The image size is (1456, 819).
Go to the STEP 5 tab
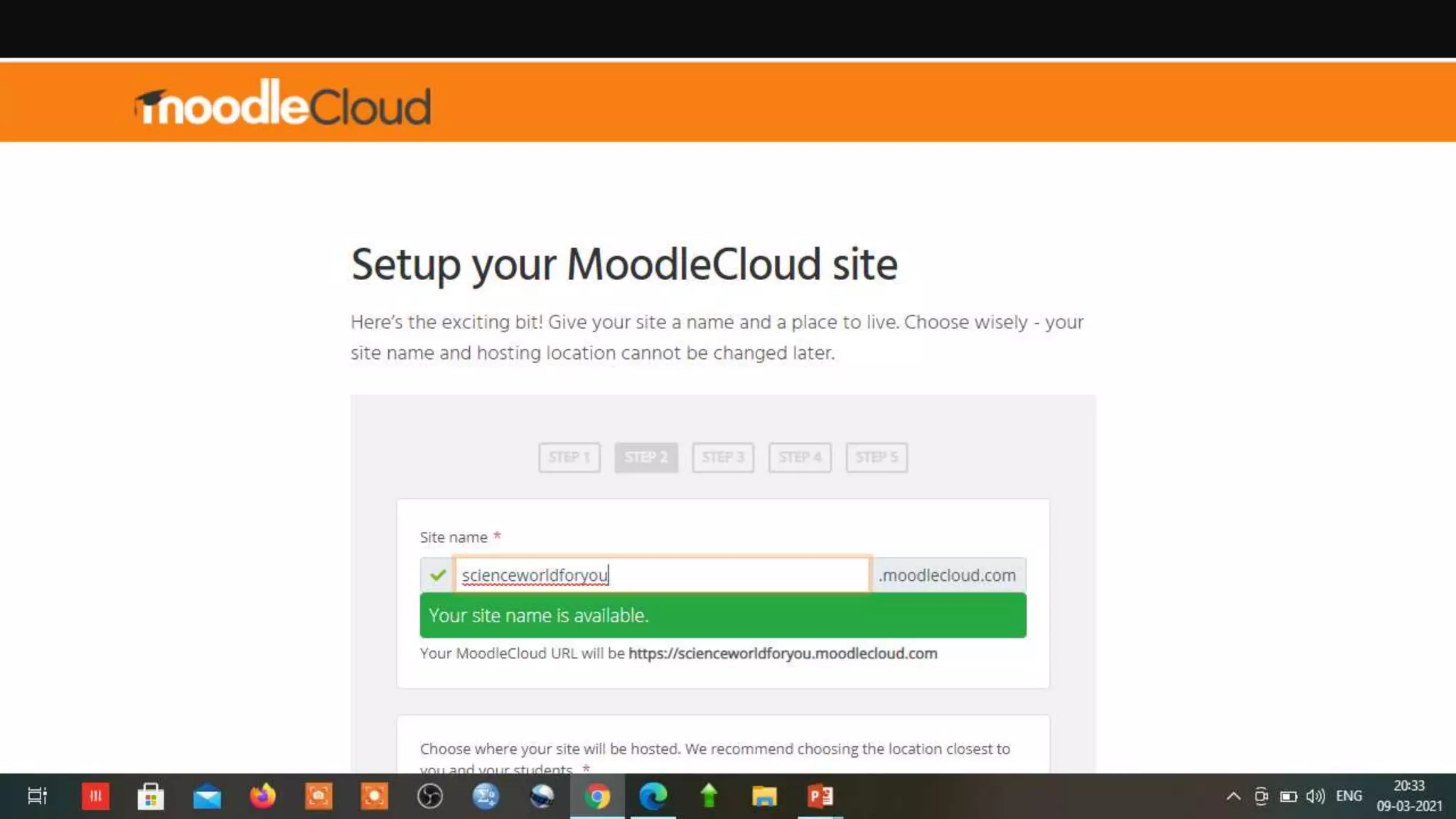(x=877, y=457)
